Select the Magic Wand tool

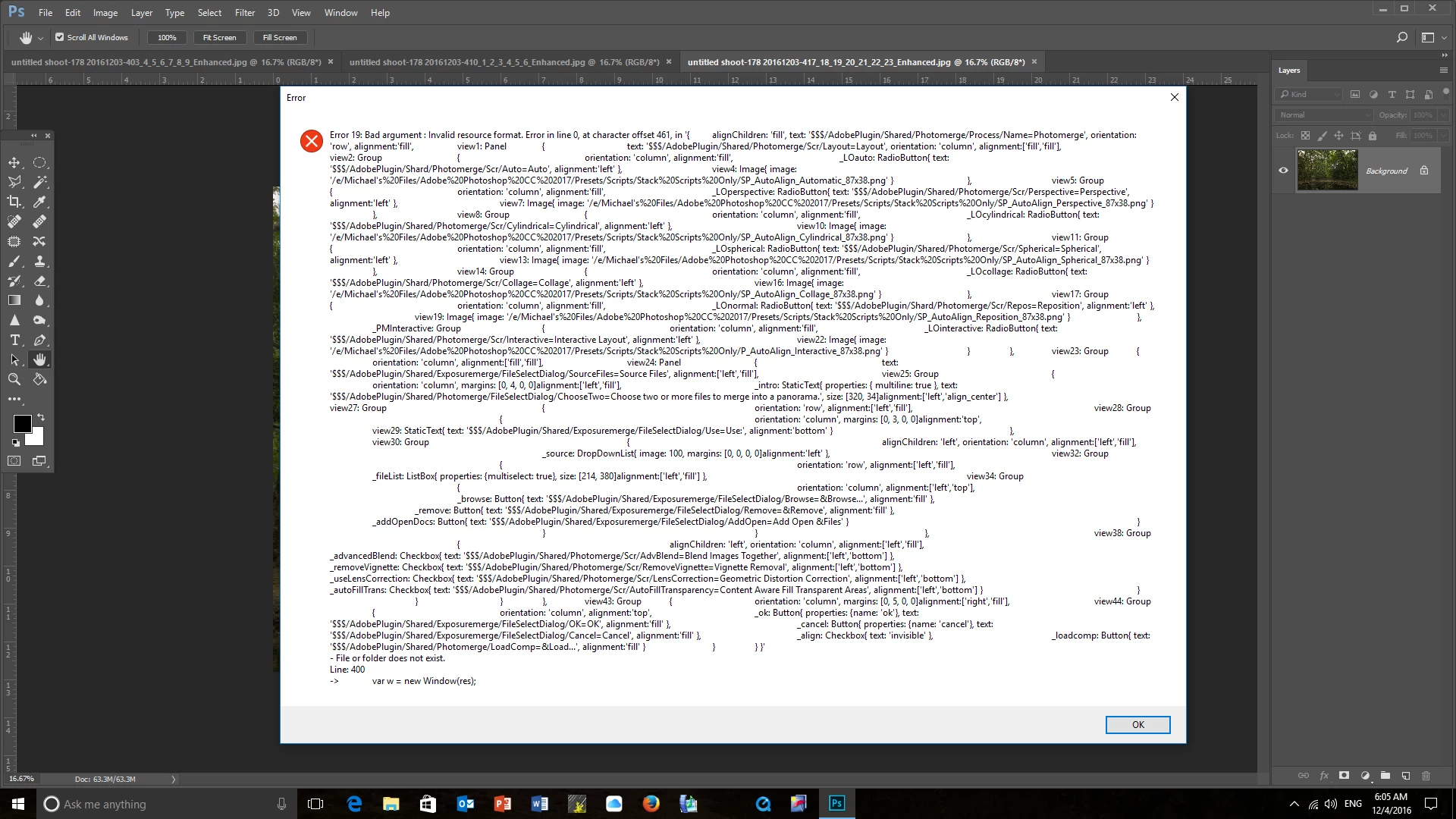(x=39, y=182)
